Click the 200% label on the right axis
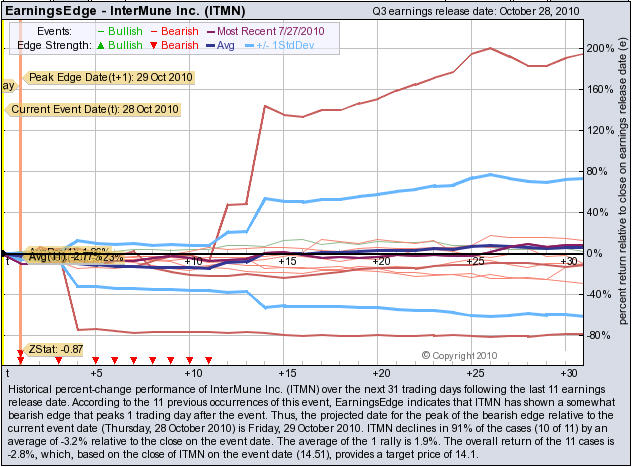 tap(600, 47)
